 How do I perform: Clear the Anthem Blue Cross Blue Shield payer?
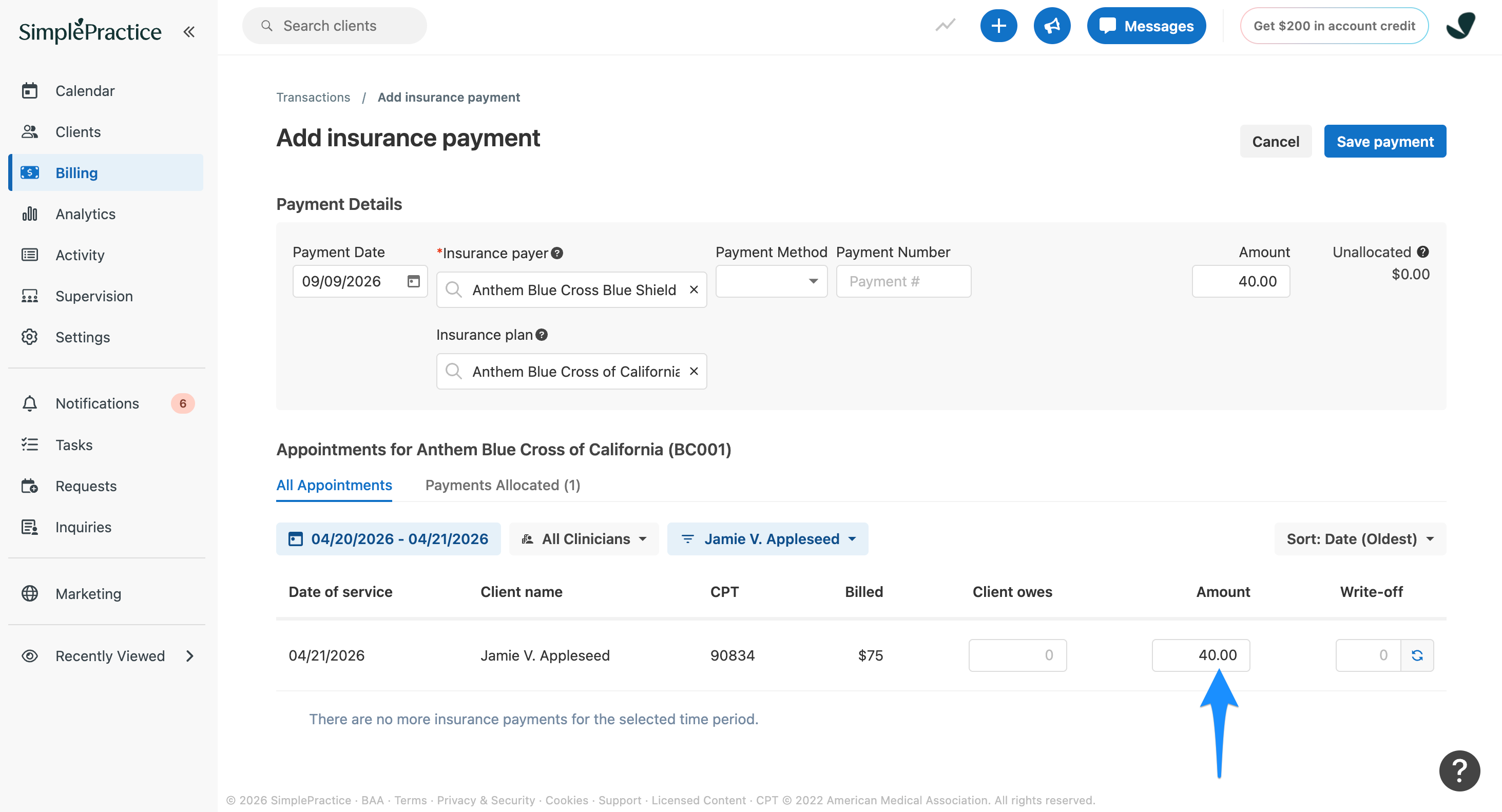pos(694,289)
